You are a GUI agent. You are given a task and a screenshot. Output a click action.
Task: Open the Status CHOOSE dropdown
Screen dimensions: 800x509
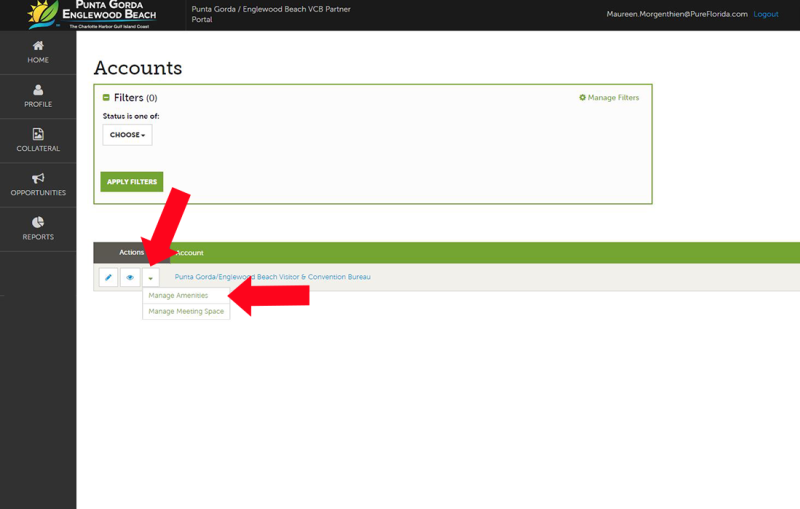[127, 135]
